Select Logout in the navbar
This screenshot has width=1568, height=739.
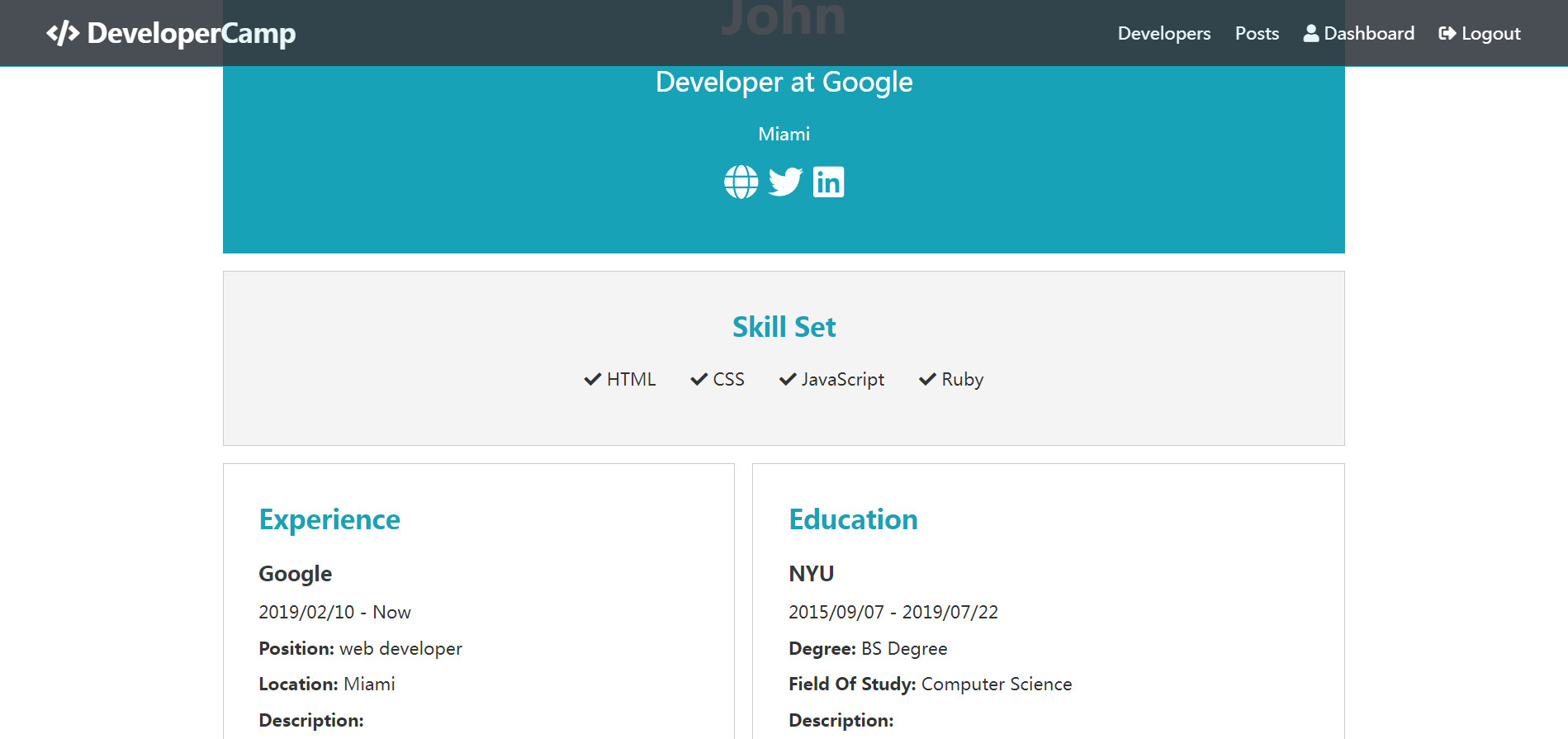tap(1480, 33)
